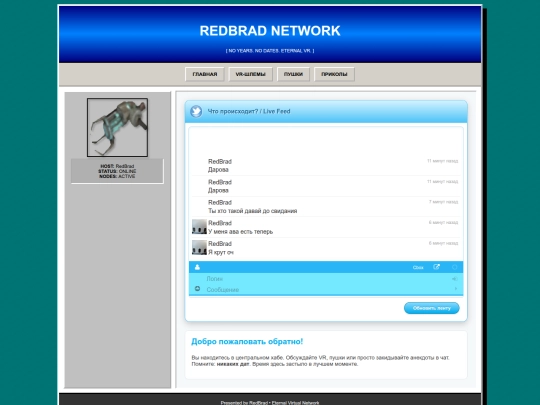Go to the ПУШКИ section
Viewport: 540px width, 405px height.
click(293, 74)
